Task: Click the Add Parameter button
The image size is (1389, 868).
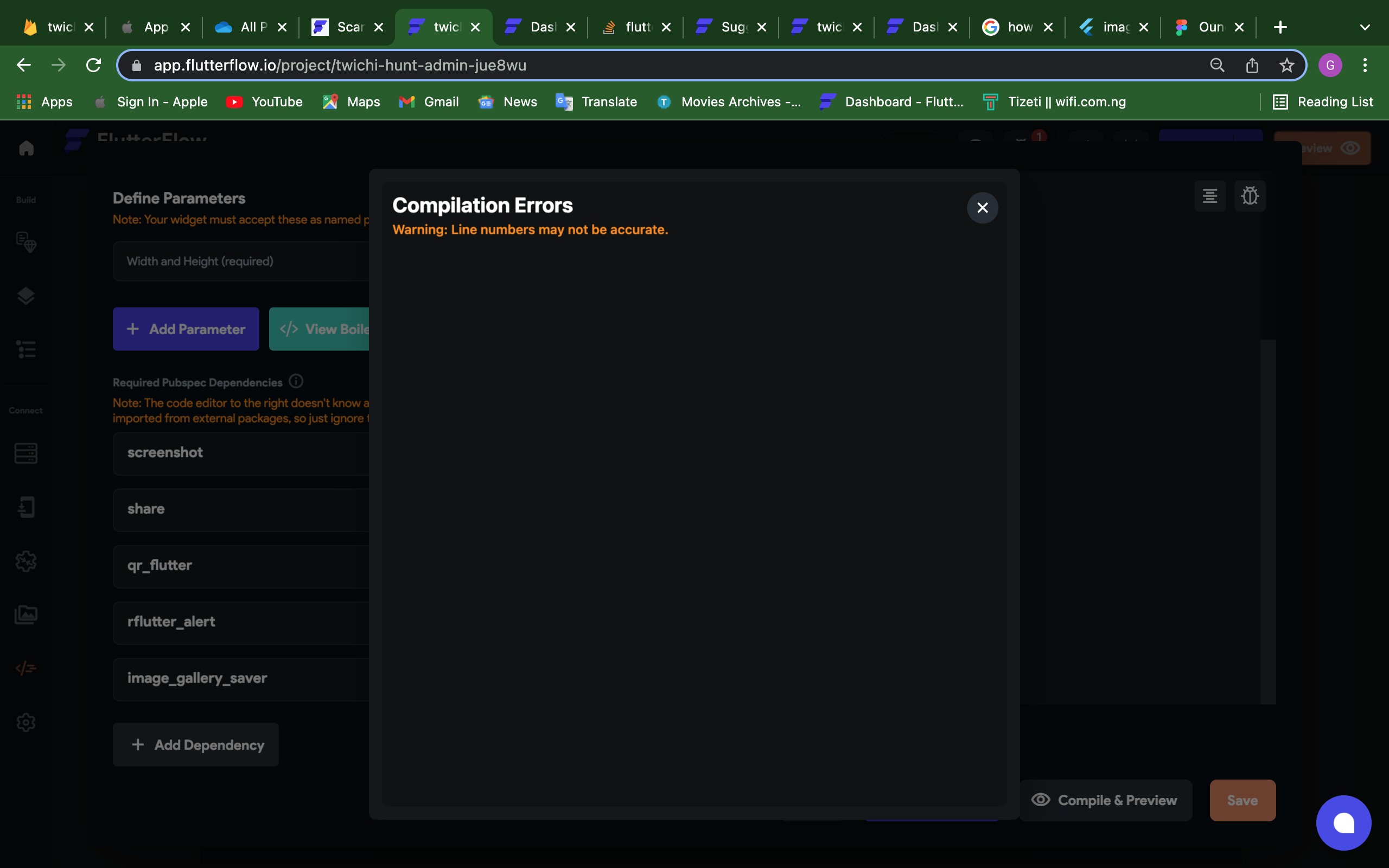Action: pyautogui.click(x=186, y=329)
